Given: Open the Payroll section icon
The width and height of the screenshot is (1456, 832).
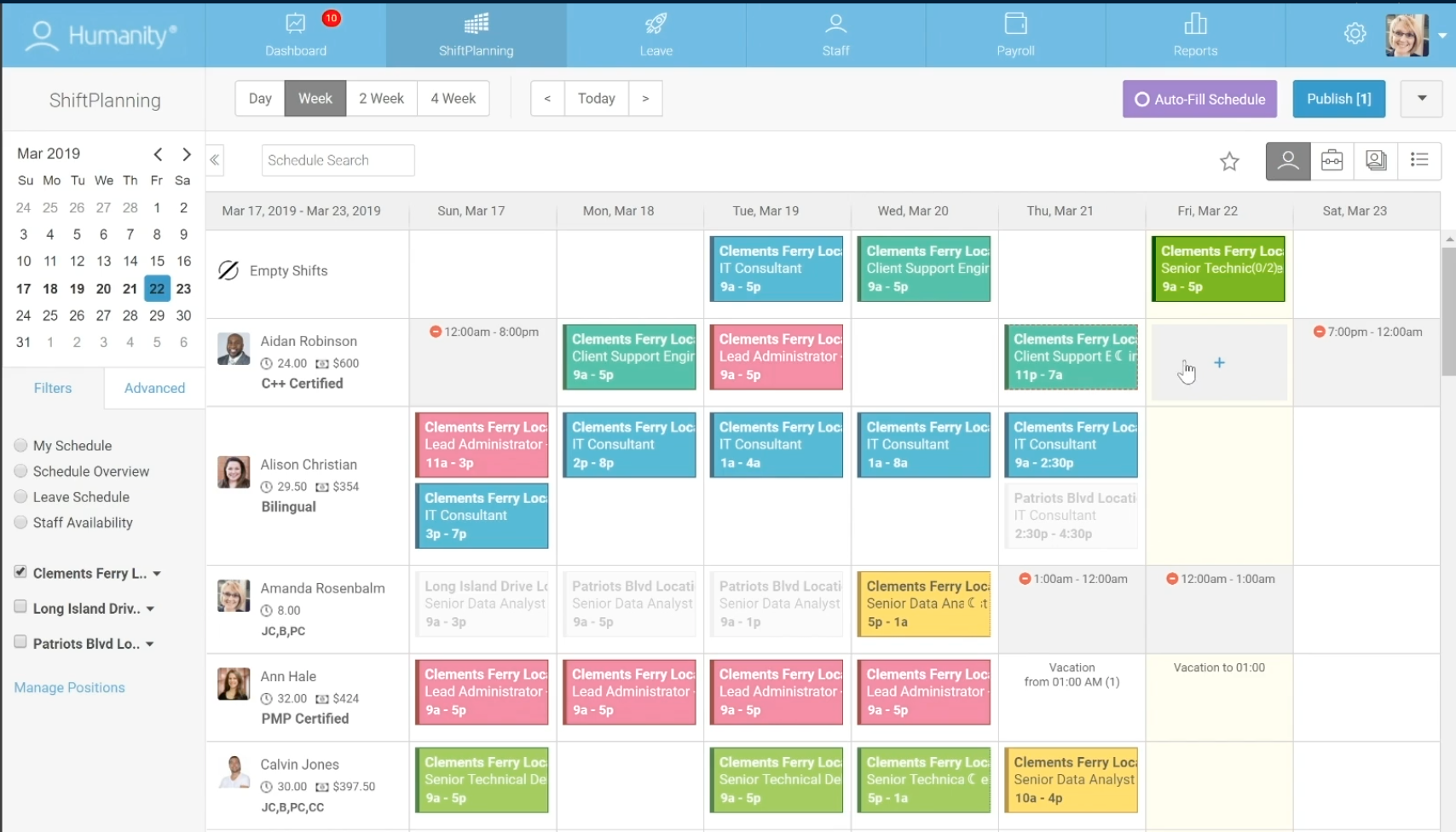Looking at the screenshot, I should tap(1015, 35).
